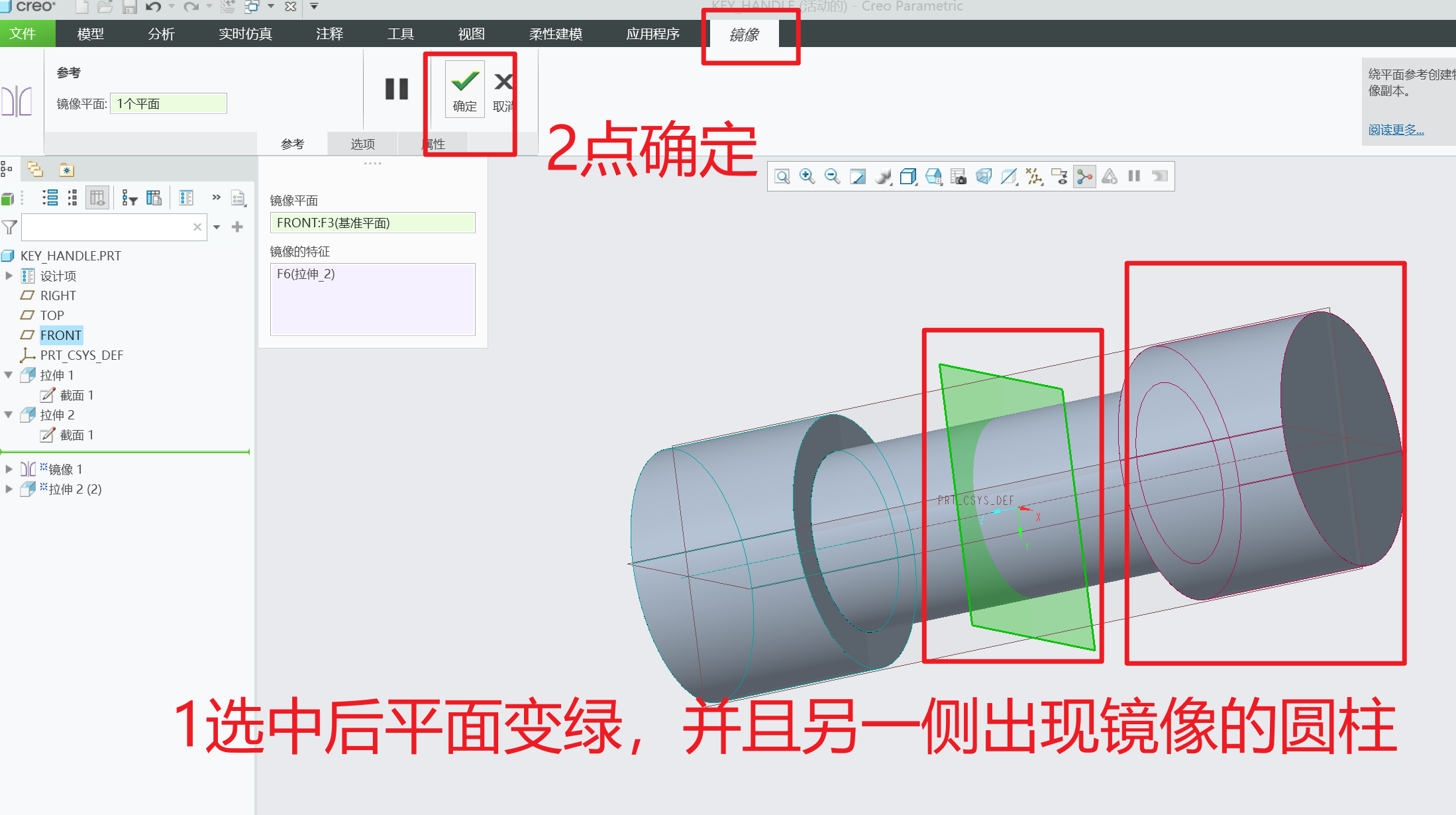
Task: Select FRONT:F3 in the 镜像平面 field
Action: click(373, 223)
